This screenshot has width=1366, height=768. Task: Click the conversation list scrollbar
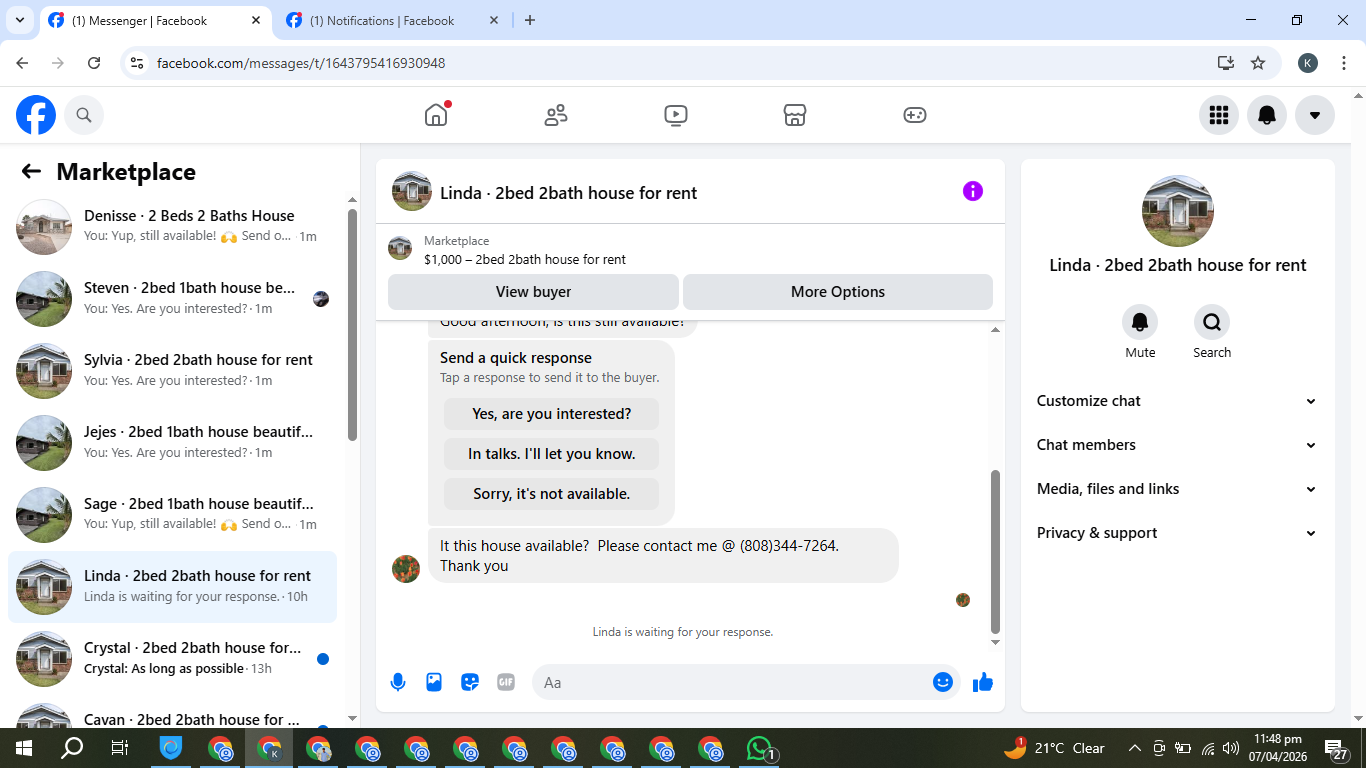pyautogui.click(x=352, y=324)
